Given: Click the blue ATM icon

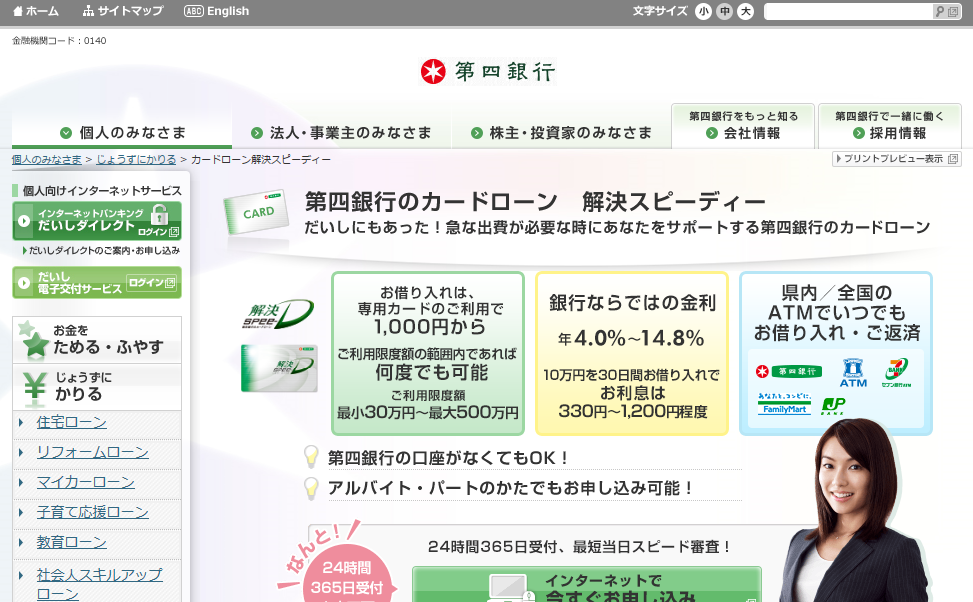Looking at the screenshot, I should point(853,372).
